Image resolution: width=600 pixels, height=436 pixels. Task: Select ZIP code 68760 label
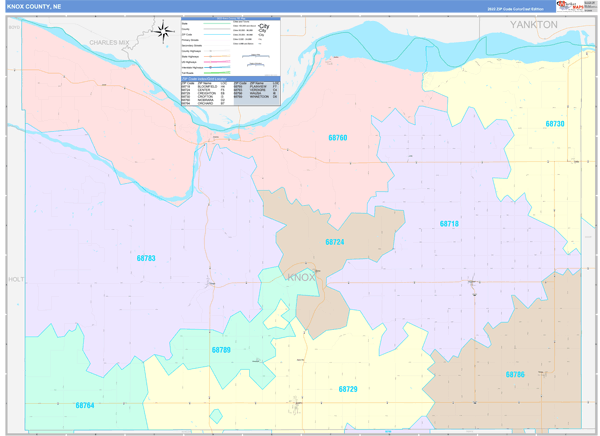click(338, 136)
